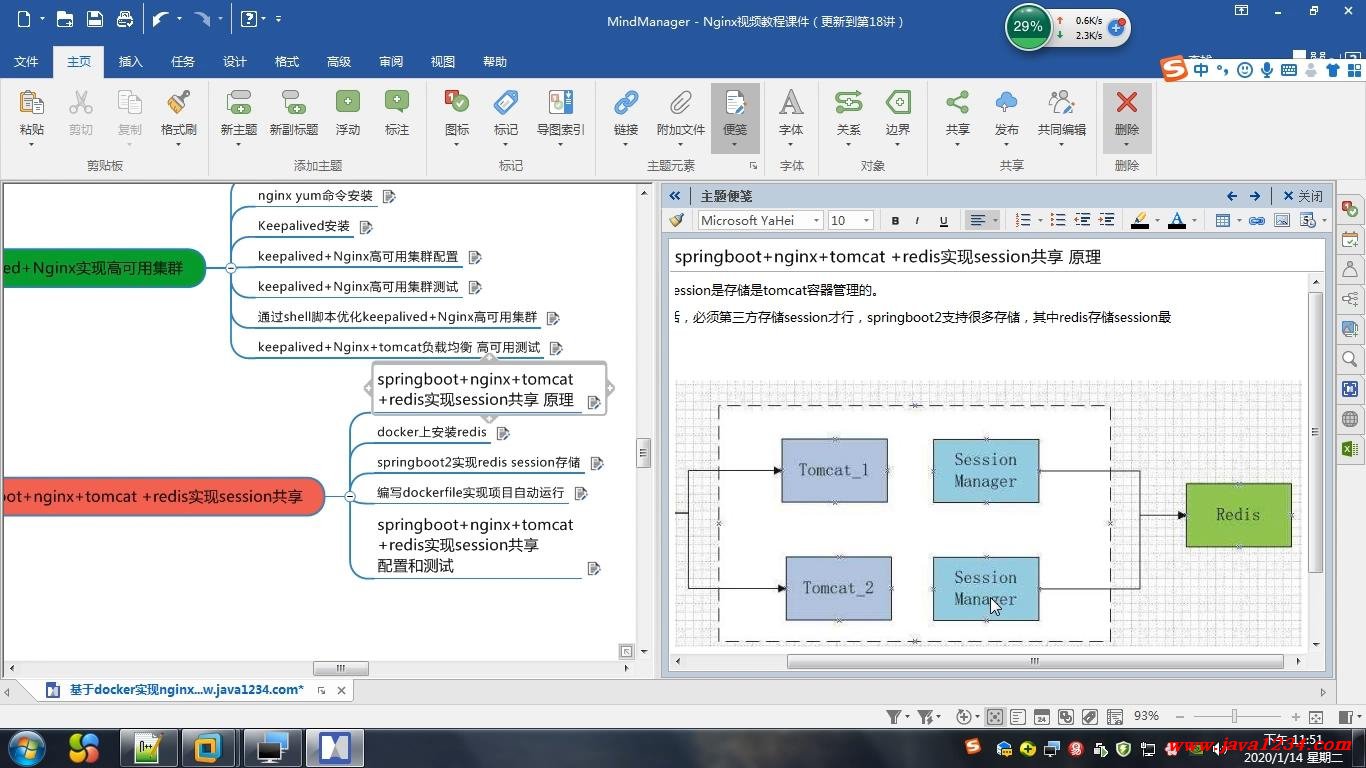Click the Delete (删除) icon
The width and height of the screenshot is (1366, 768).
pos(1127,103)
